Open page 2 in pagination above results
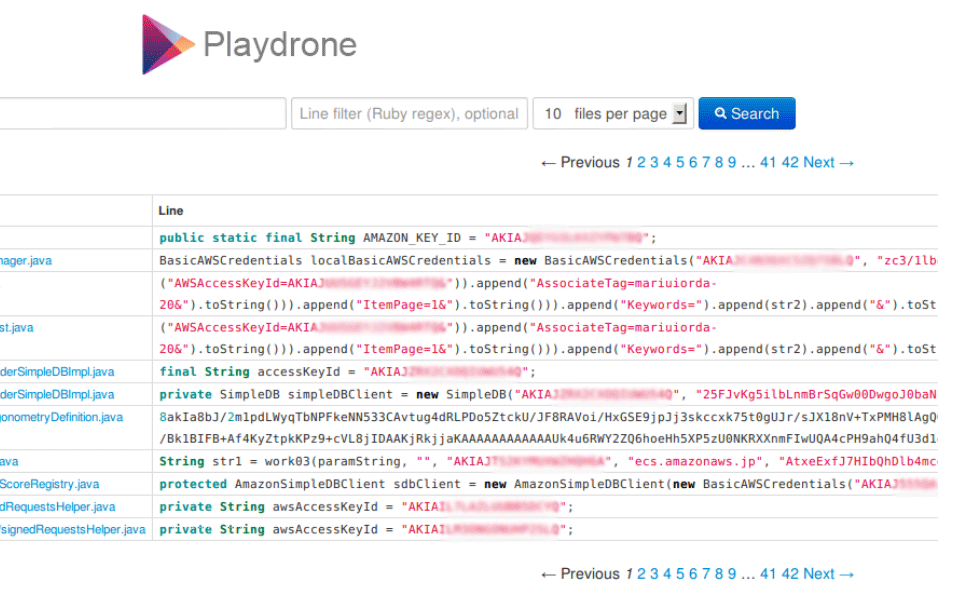This screenshot has width=956, height=599. coord(641,163)
